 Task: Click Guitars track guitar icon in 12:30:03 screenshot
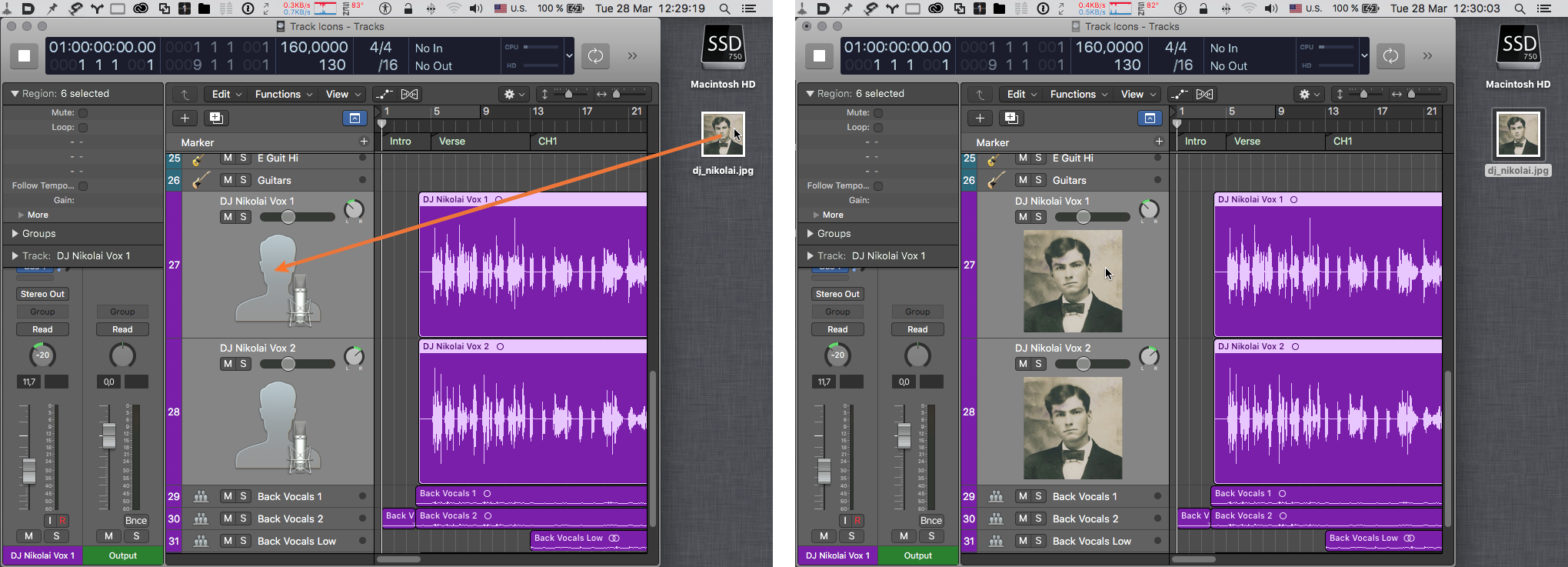(x=996, y=180)
